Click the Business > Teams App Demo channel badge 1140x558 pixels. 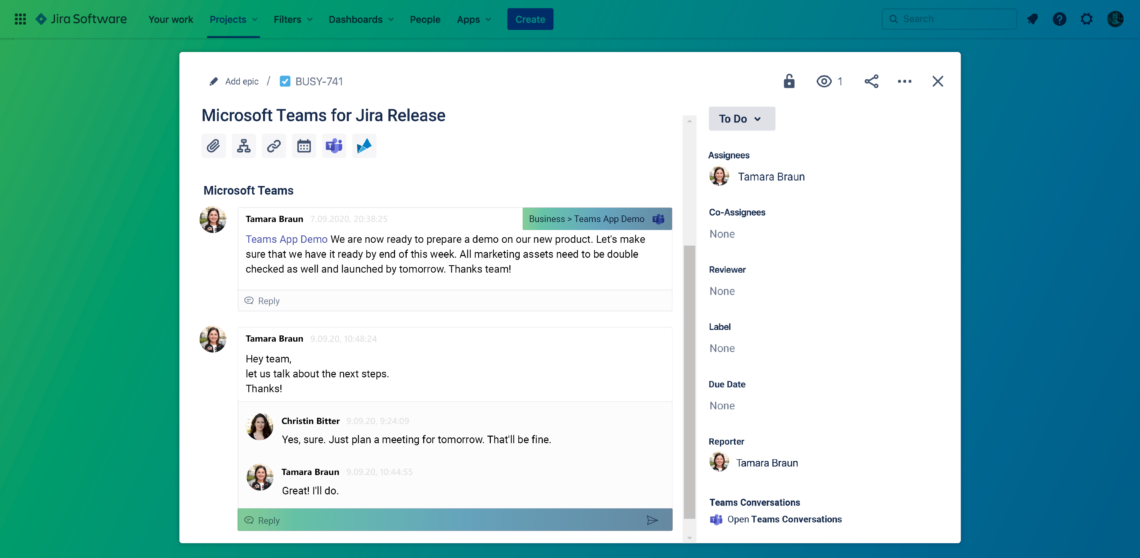597,219
